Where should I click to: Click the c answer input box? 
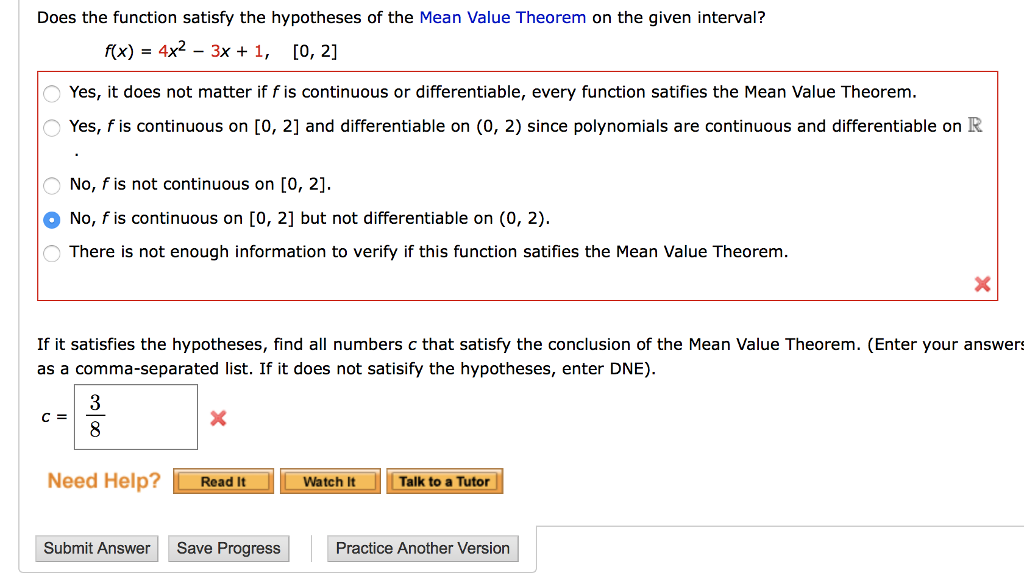(135, 417)
